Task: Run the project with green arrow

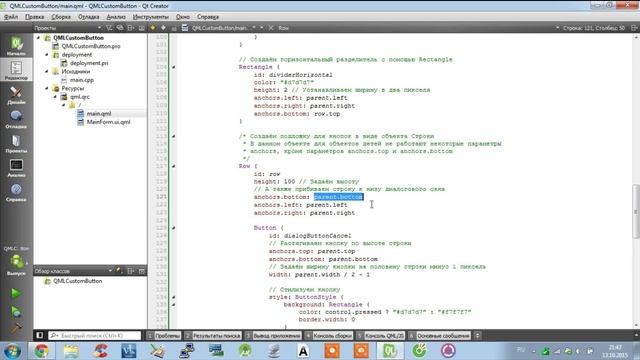Action: 16,293
